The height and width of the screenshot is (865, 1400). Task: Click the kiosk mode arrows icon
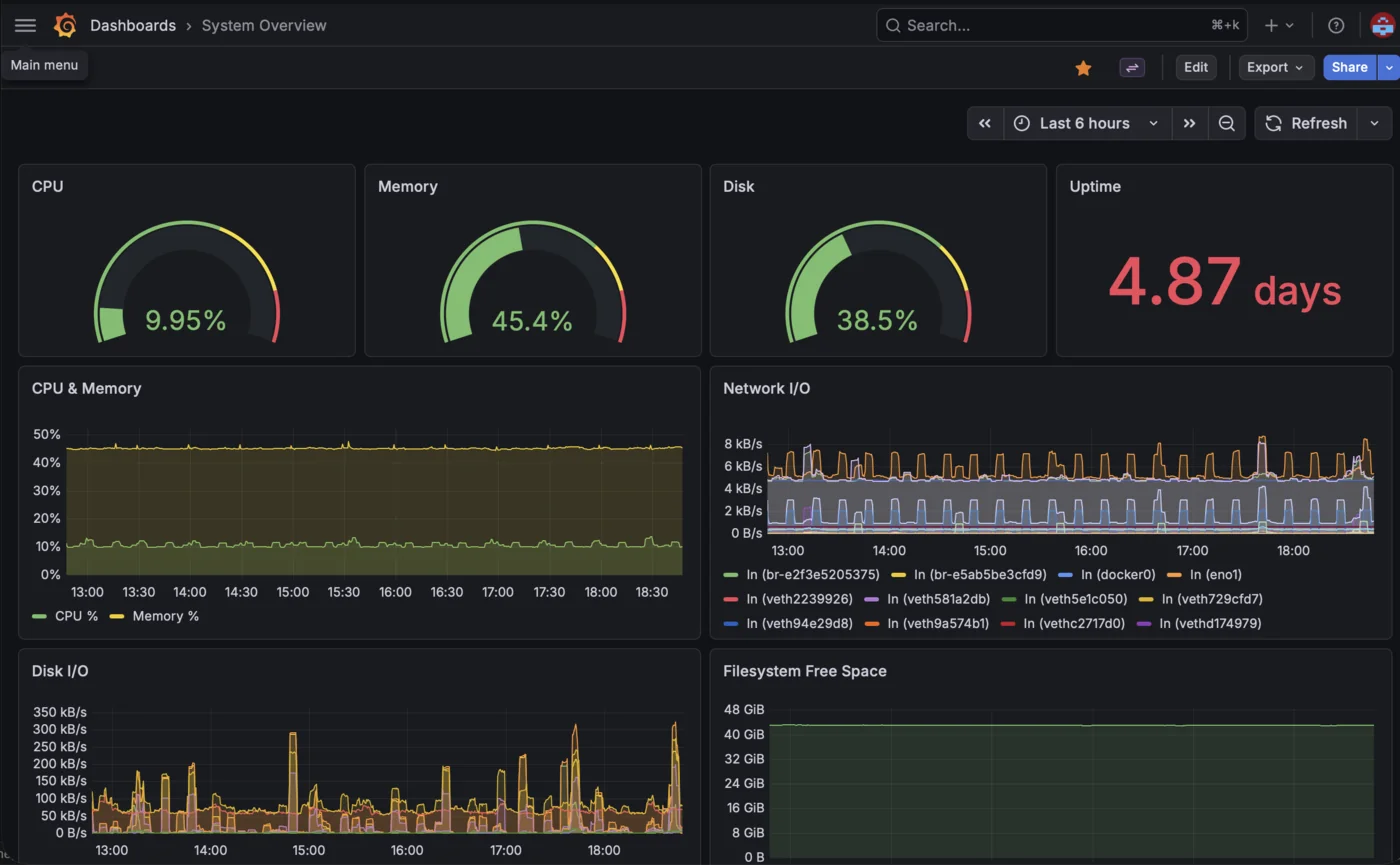(x=1132, y=67)
